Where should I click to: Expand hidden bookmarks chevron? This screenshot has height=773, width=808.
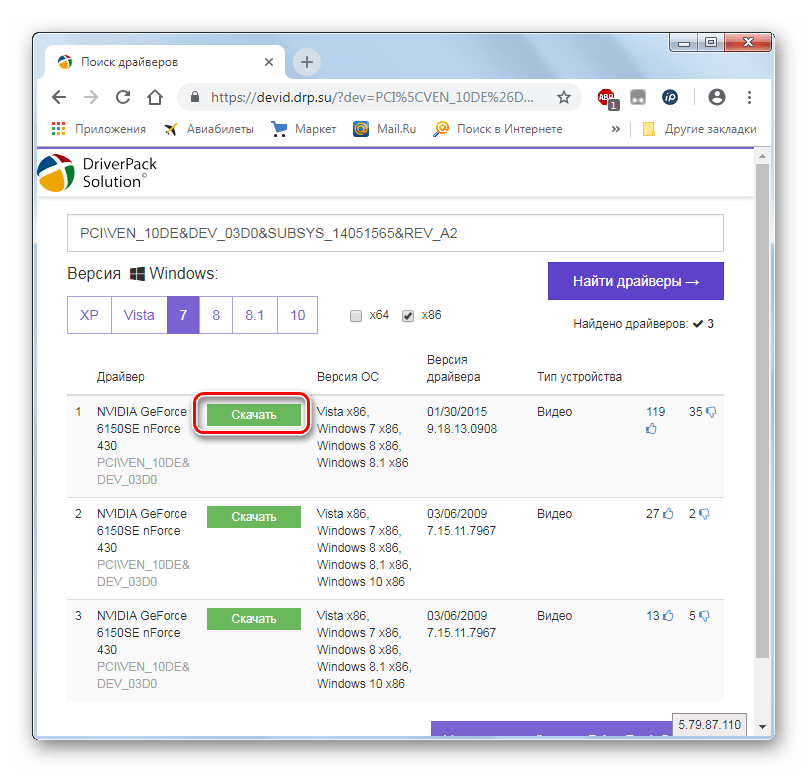(x=615, y=129)
